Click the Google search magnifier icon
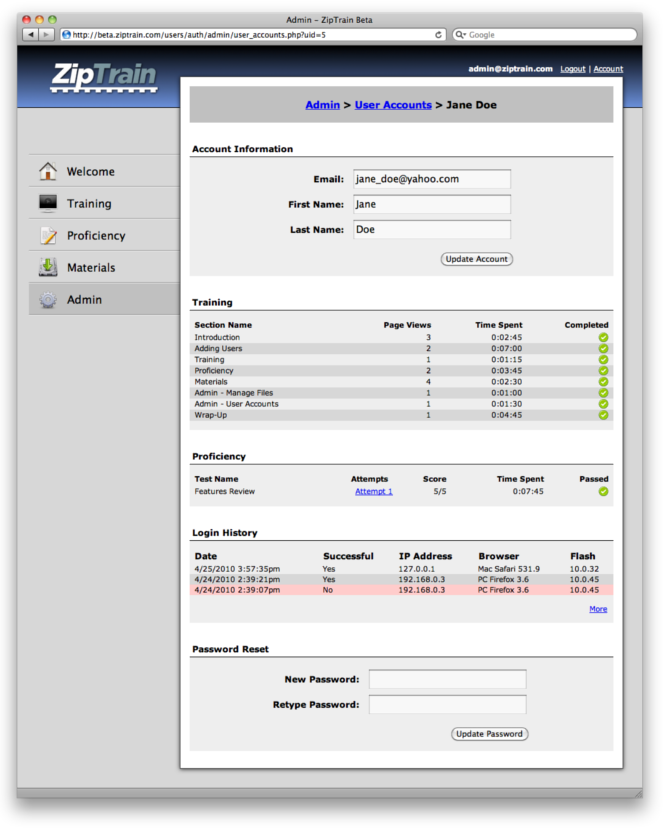The width and height of the screenshot is (665, 830). 460,34
